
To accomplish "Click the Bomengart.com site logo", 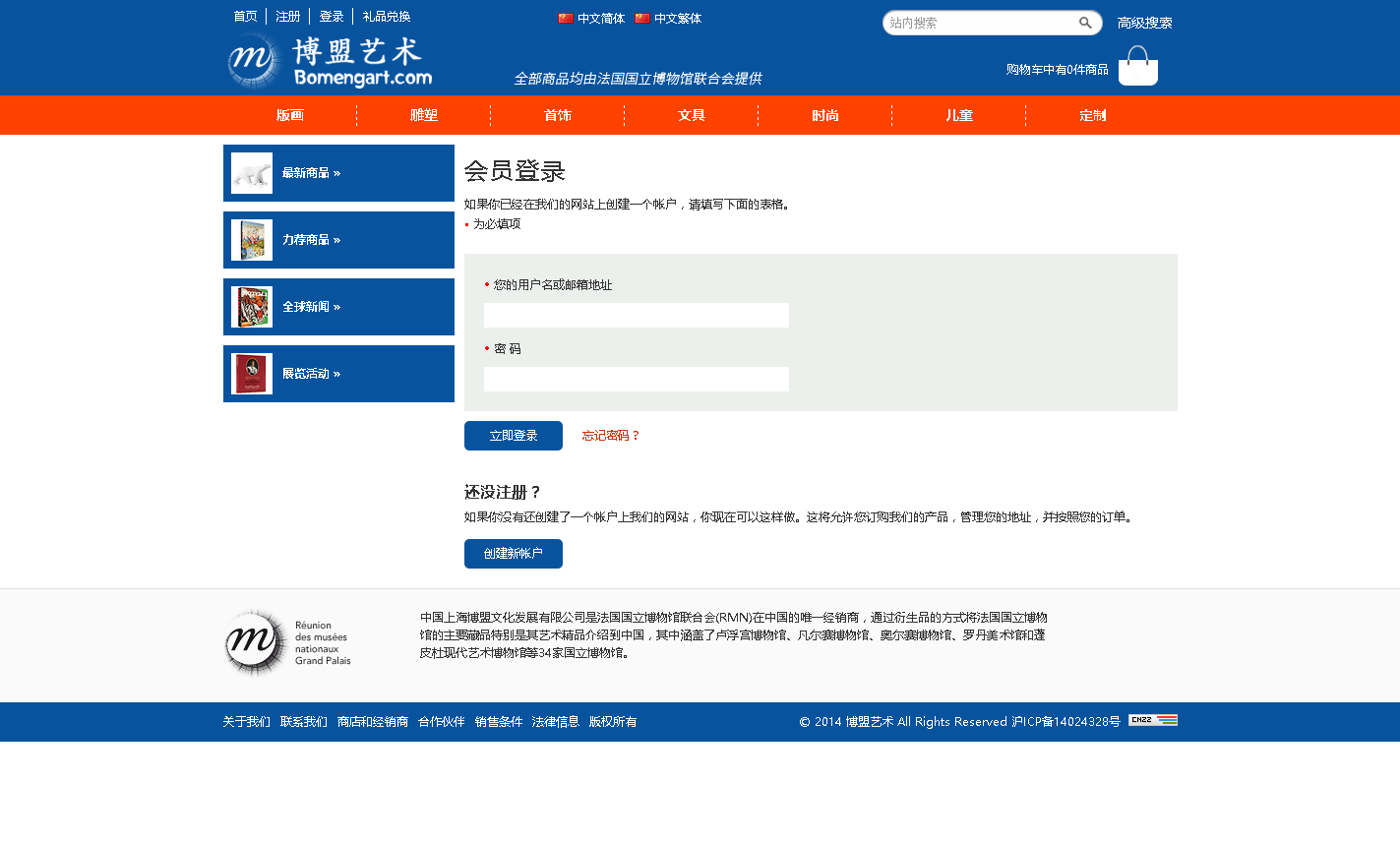I will point(329,61).
